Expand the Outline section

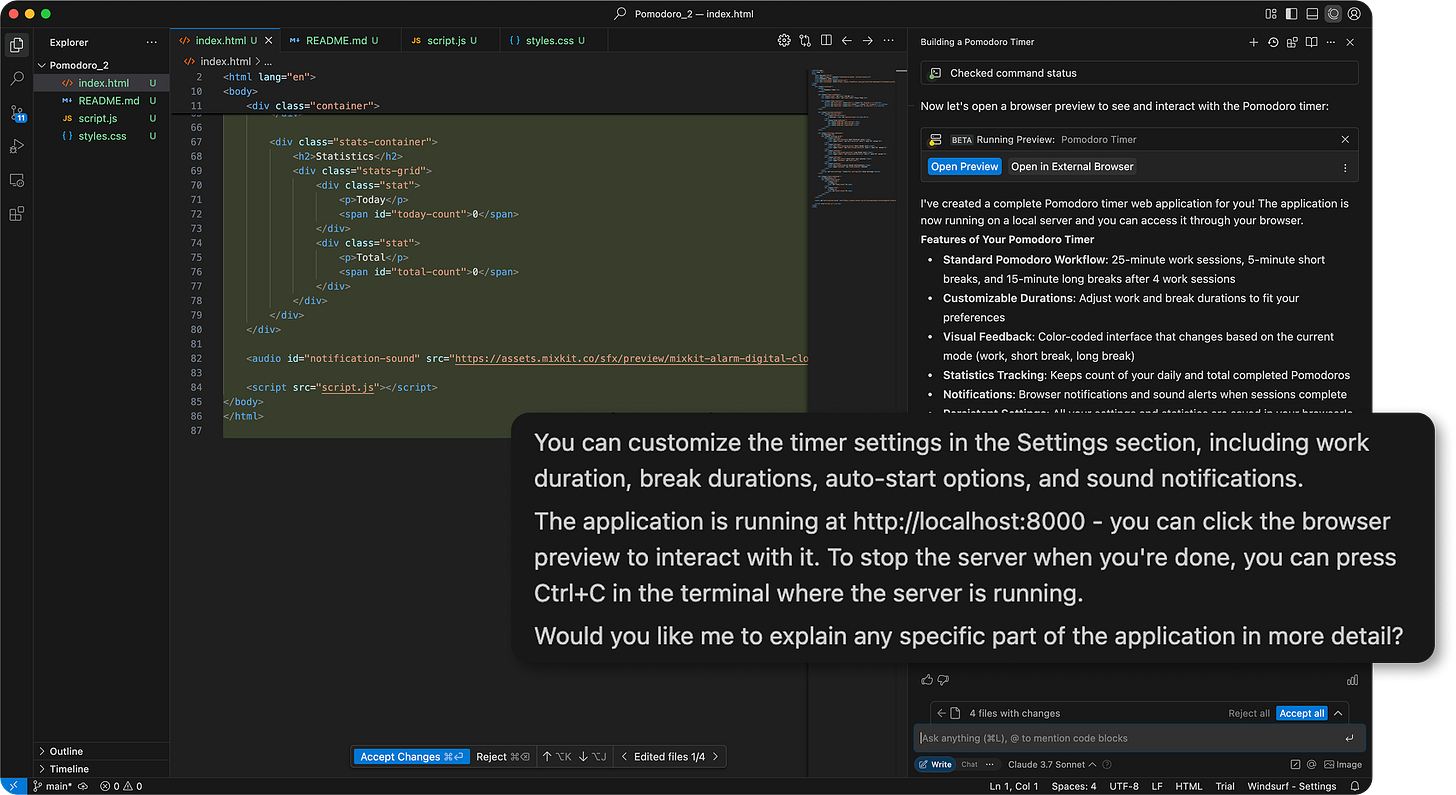(x=101, y=751)
